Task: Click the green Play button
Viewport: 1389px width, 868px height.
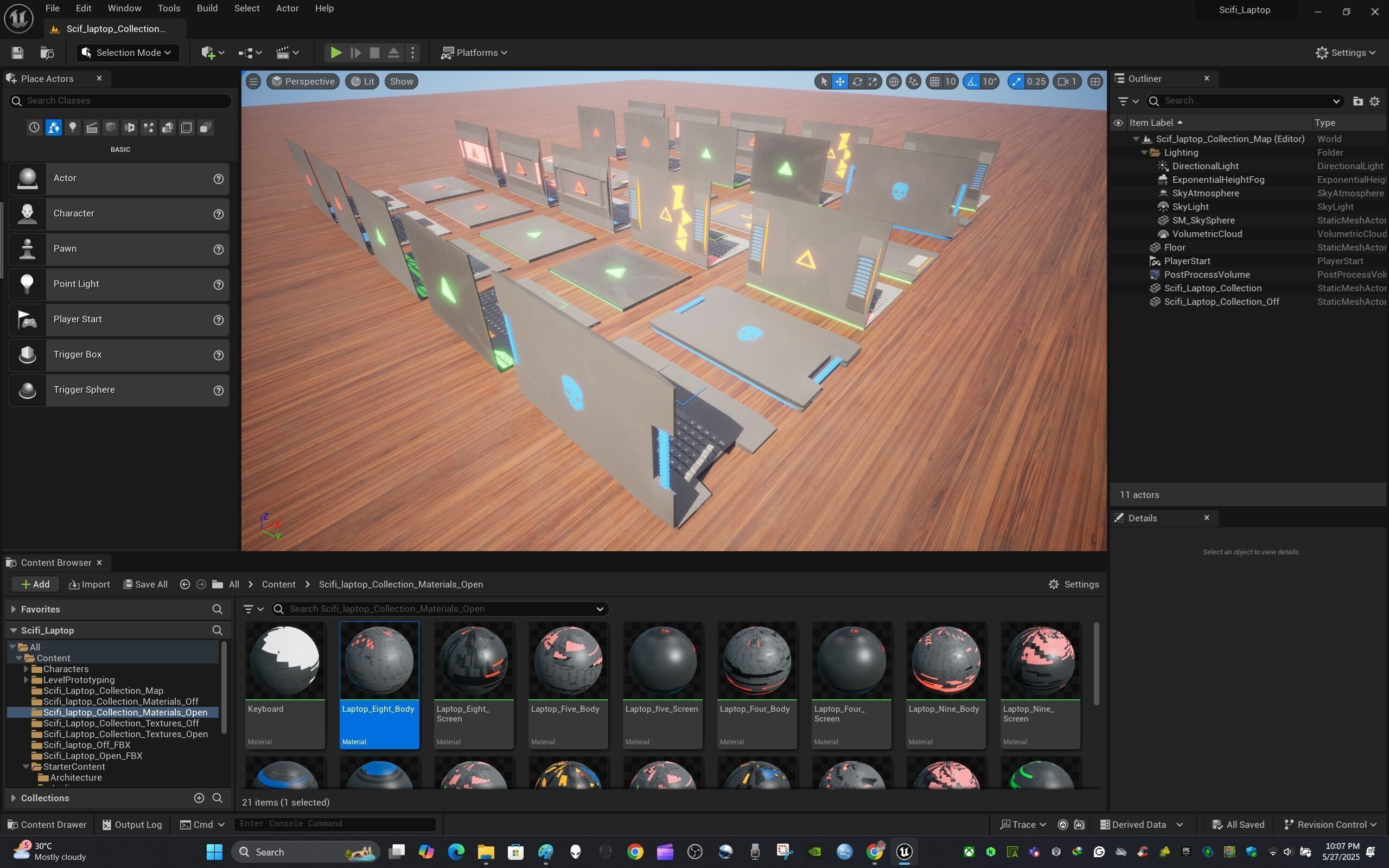Action: (x=336, y=53)
